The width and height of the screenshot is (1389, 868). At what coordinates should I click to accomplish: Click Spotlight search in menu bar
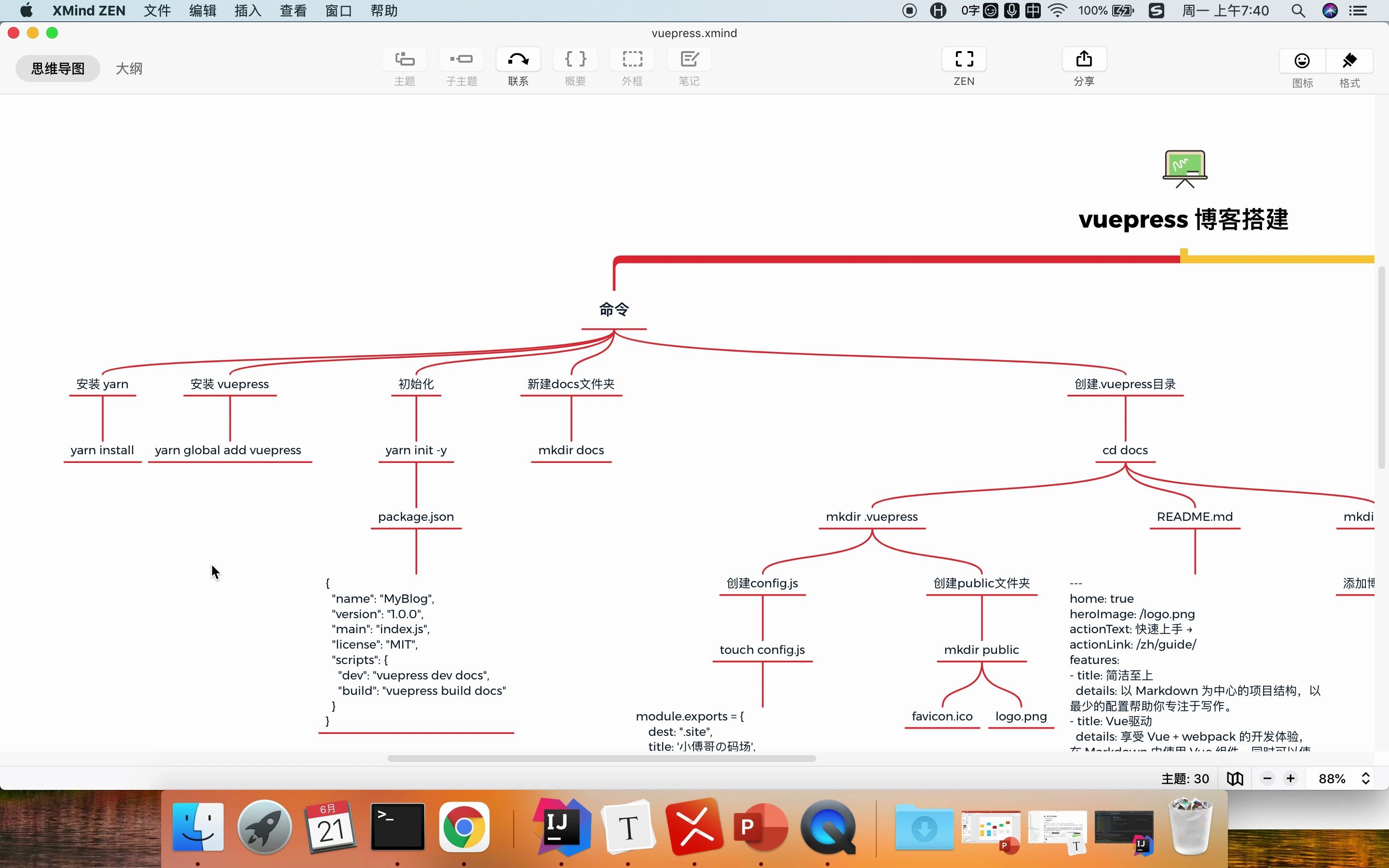coord(1298,10)
